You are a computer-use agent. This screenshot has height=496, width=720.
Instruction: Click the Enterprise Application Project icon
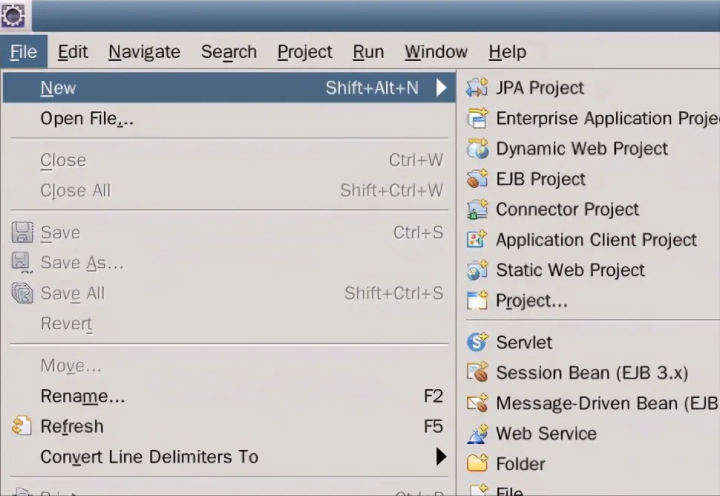point(477,118)
